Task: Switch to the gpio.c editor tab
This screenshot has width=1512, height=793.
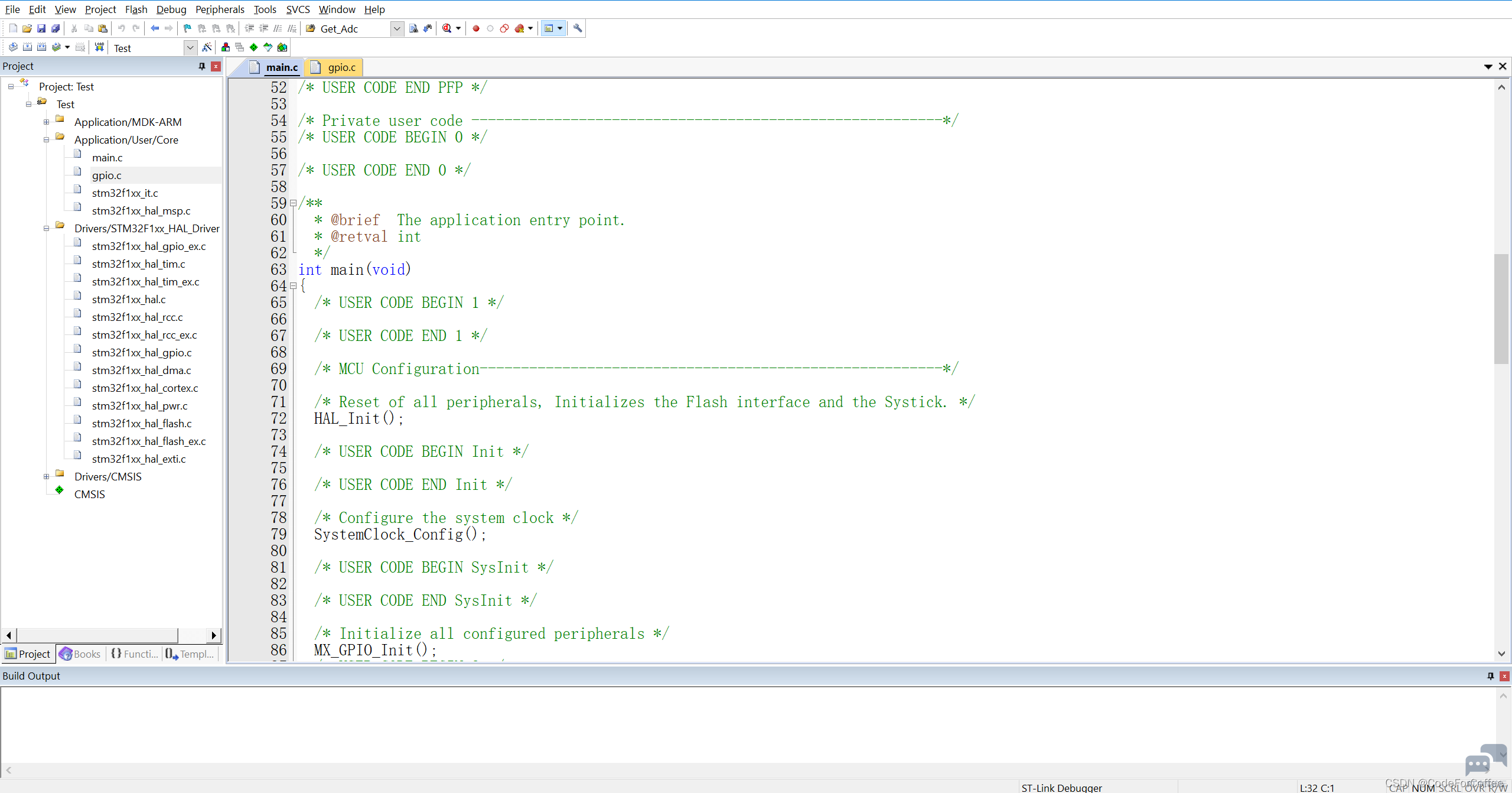Action: point(334,67)
